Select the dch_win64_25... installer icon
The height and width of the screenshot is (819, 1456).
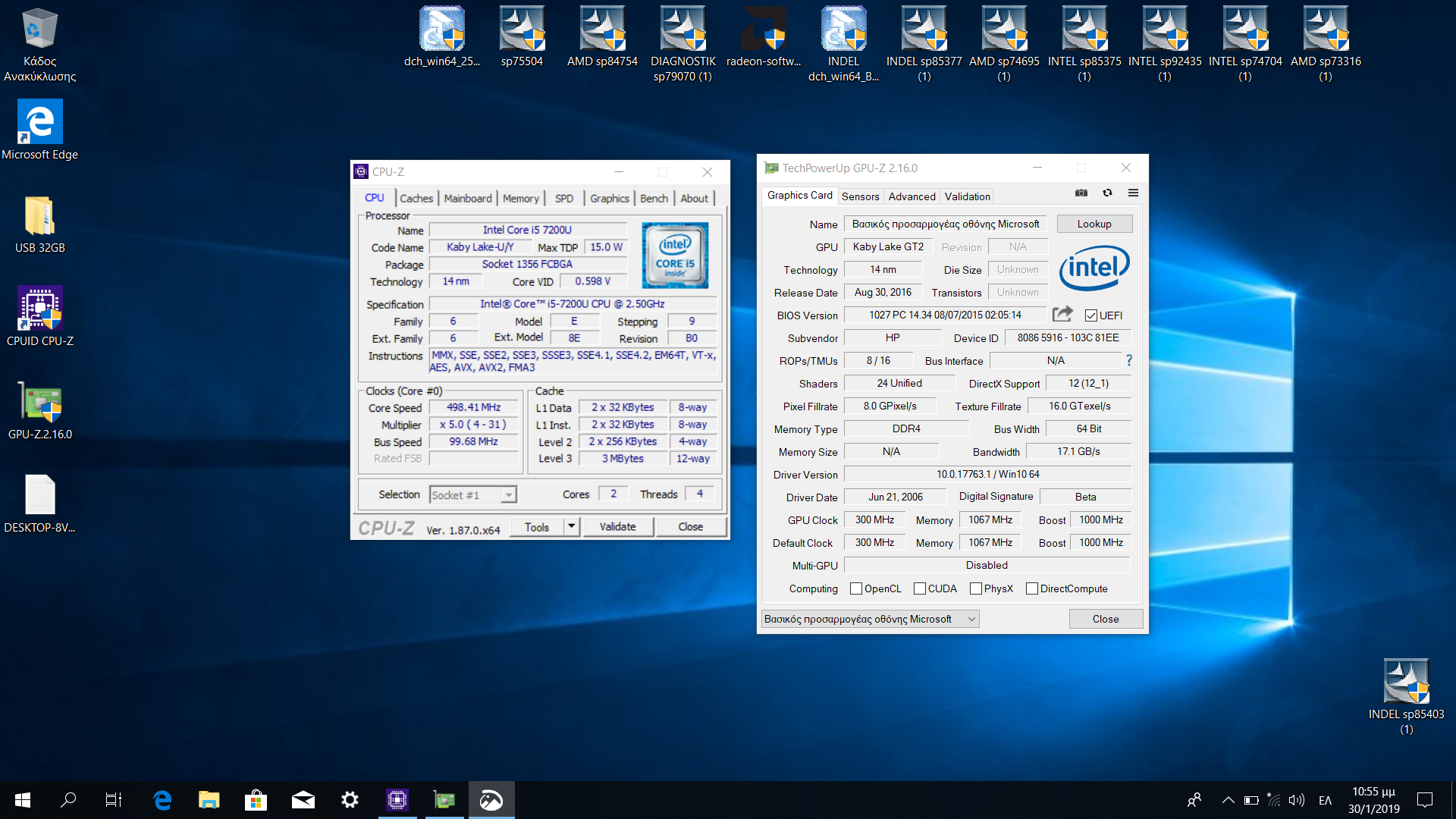click(x=442, y=37)
